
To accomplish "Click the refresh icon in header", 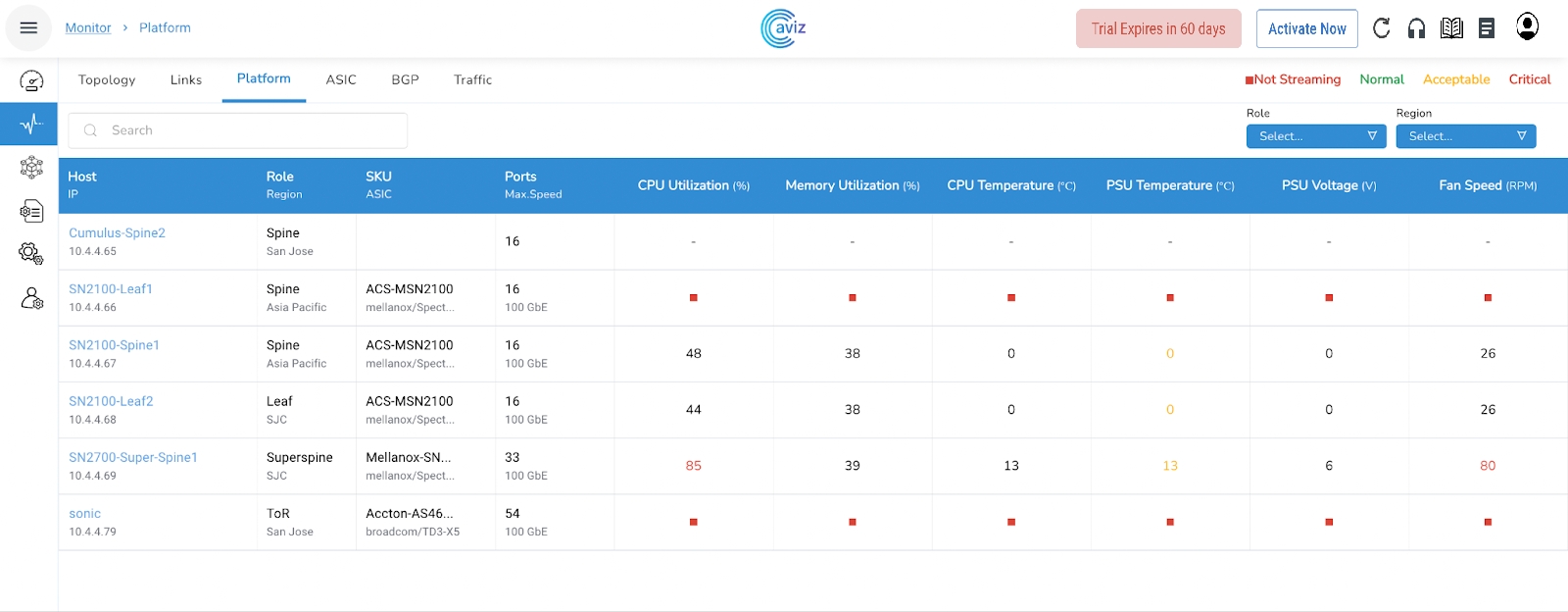I will coord(1381,28).
